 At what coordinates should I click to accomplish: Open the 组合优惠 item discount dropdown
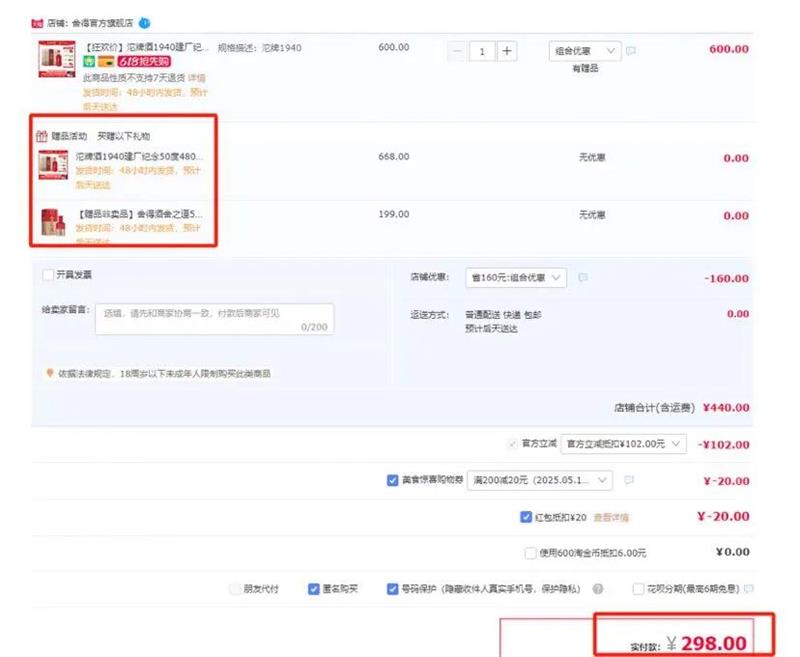point(584,50)
